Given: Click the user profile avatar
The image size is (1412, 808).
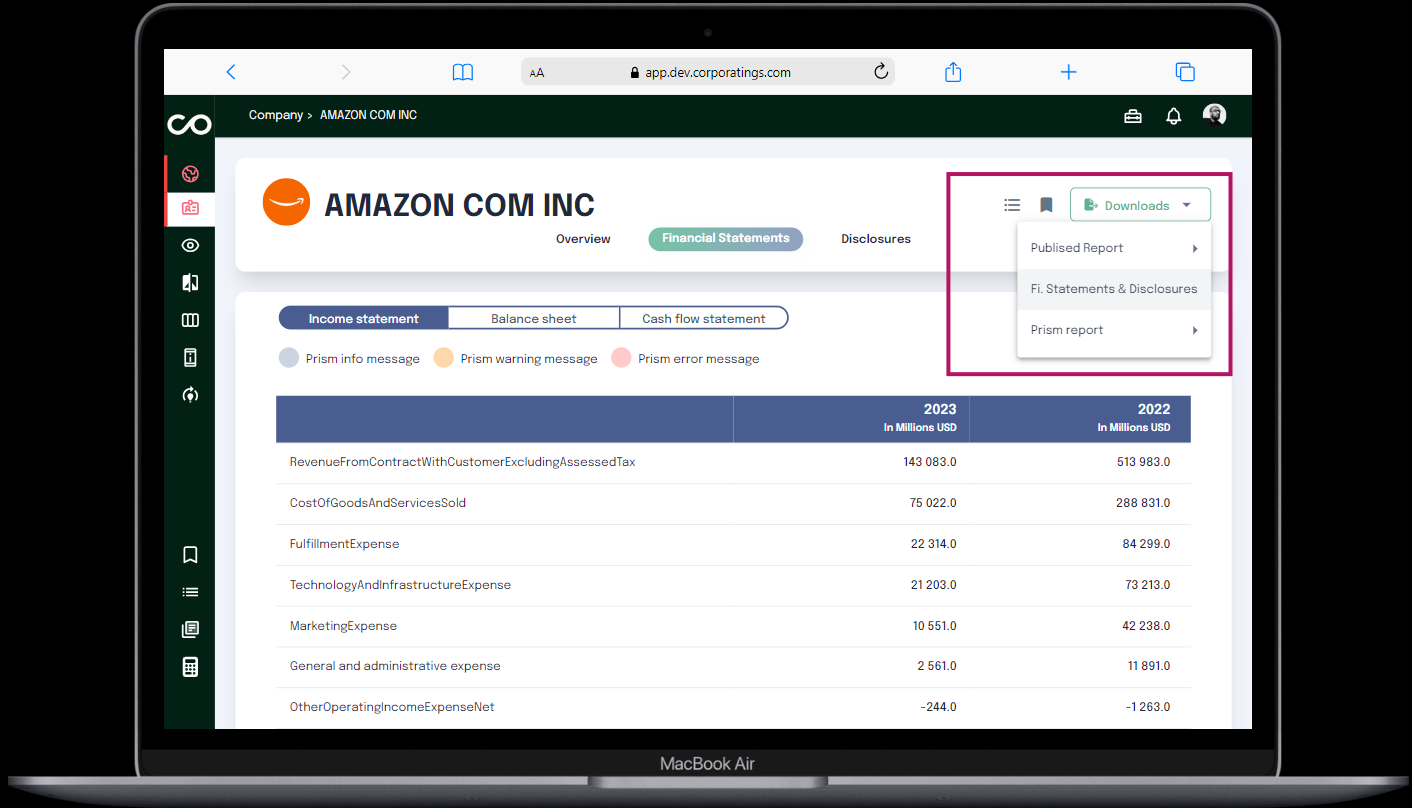Looking at the screenshot, I should [1214, 115].
